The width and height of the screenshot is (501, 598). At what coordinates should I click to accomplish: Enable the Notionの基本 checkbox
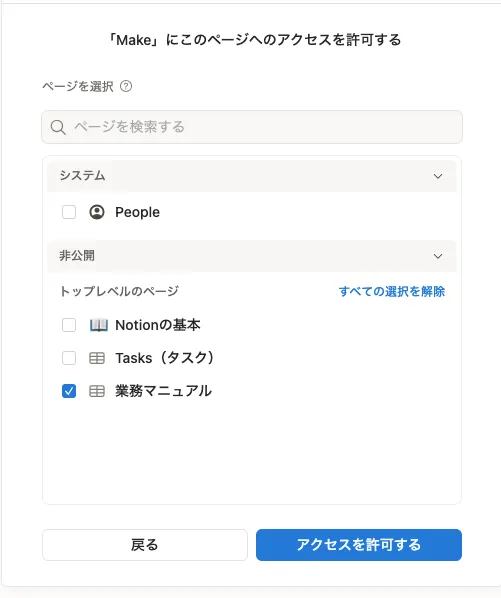coord(69,325)
